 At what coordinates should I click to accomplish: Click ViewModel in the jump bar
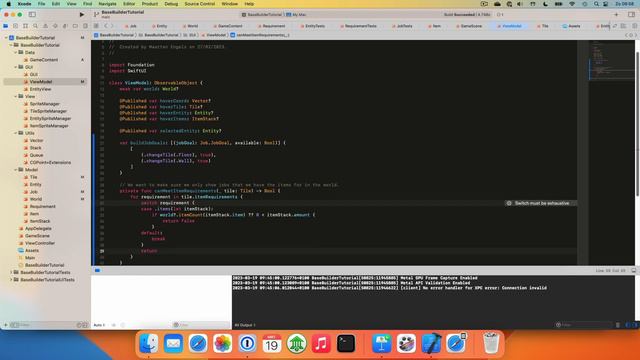click(213, 35)
